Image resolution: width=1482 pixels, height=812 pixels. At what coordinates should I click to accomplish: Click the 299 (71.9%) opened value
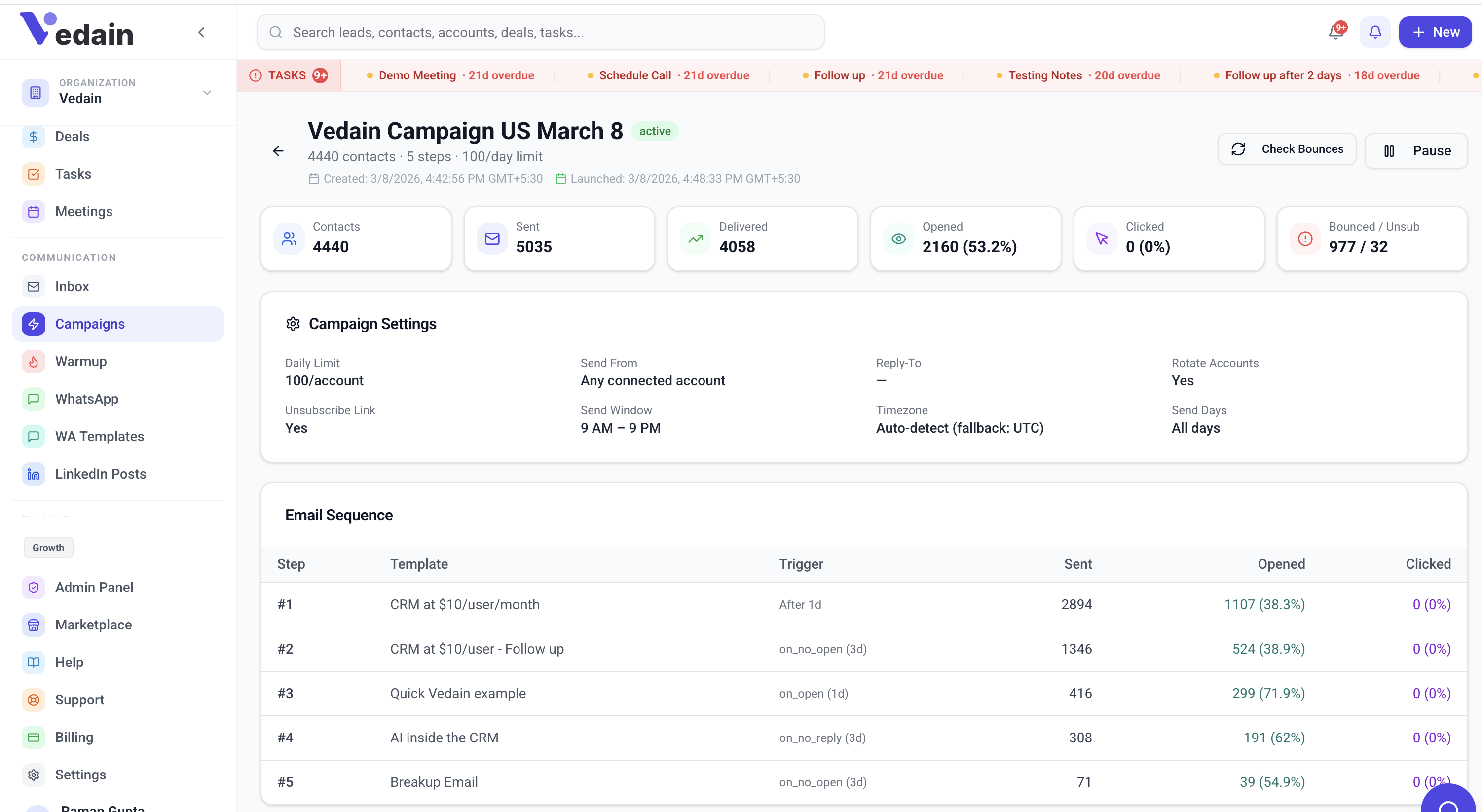(x=1268, y=693)
